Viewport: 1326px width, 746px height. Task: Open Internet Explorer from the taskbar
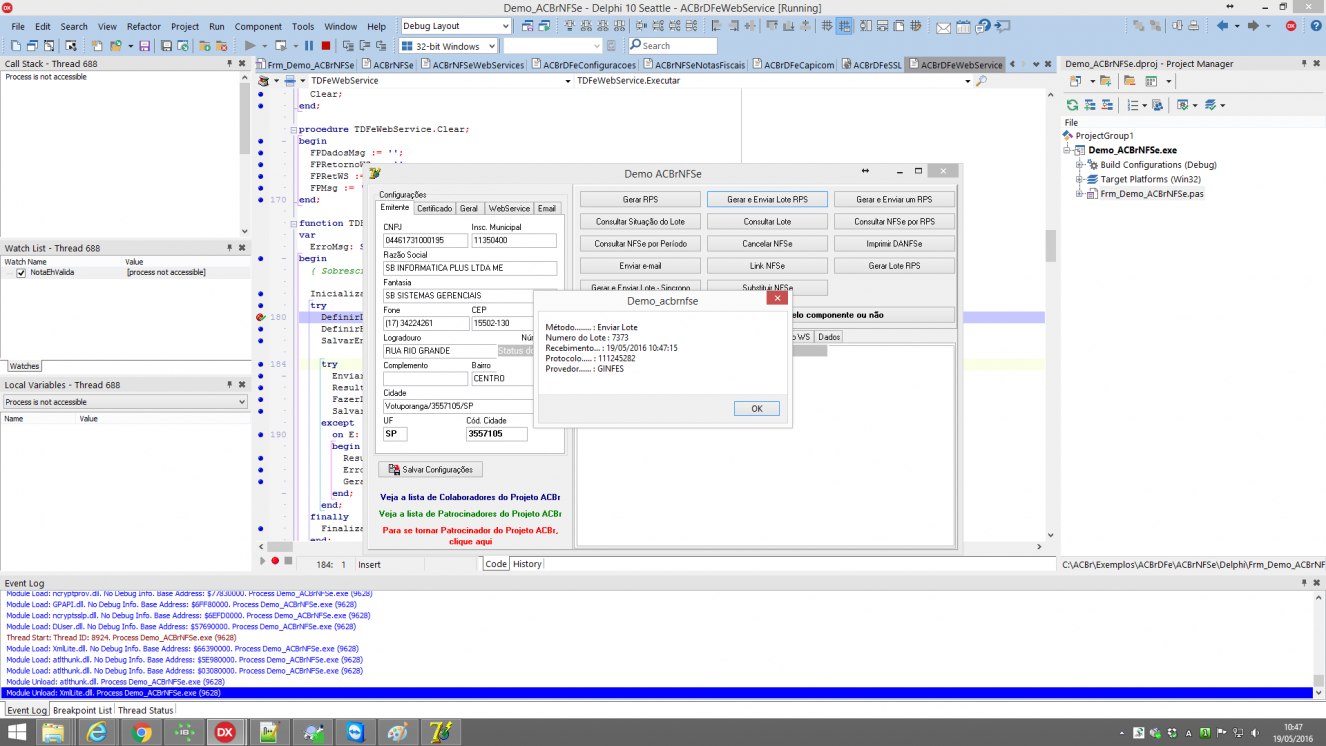click(98, 732)
